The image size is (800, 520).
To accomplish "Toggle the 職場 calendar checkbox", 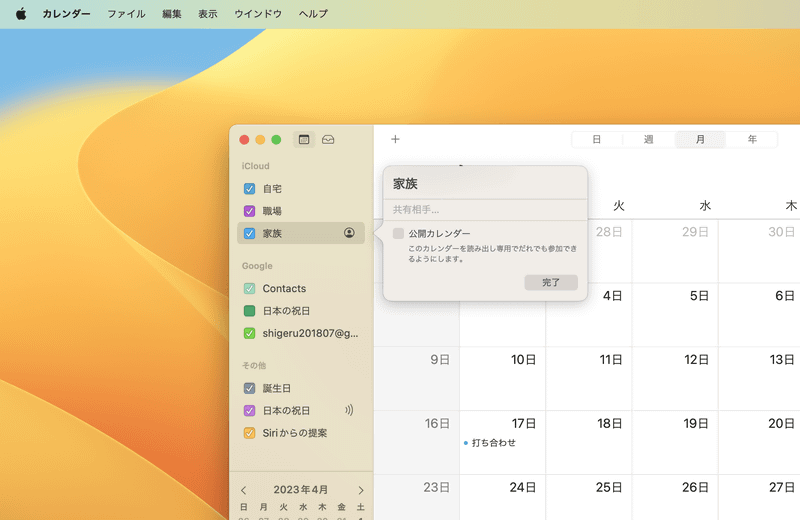I will [249, 211].
